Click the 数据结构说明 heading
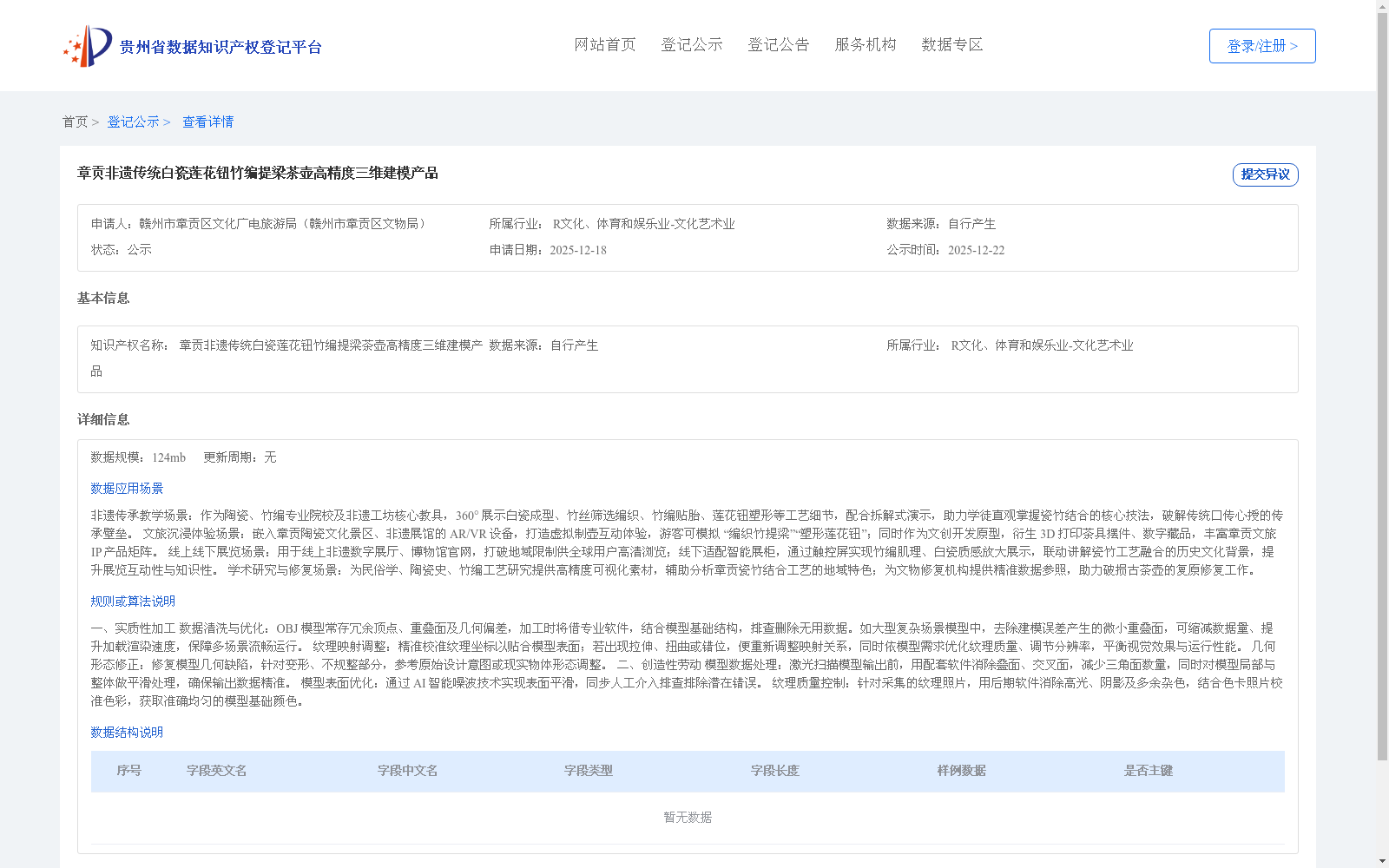The height and width of the screenshot is (868, 1389). tap(127, 733)
